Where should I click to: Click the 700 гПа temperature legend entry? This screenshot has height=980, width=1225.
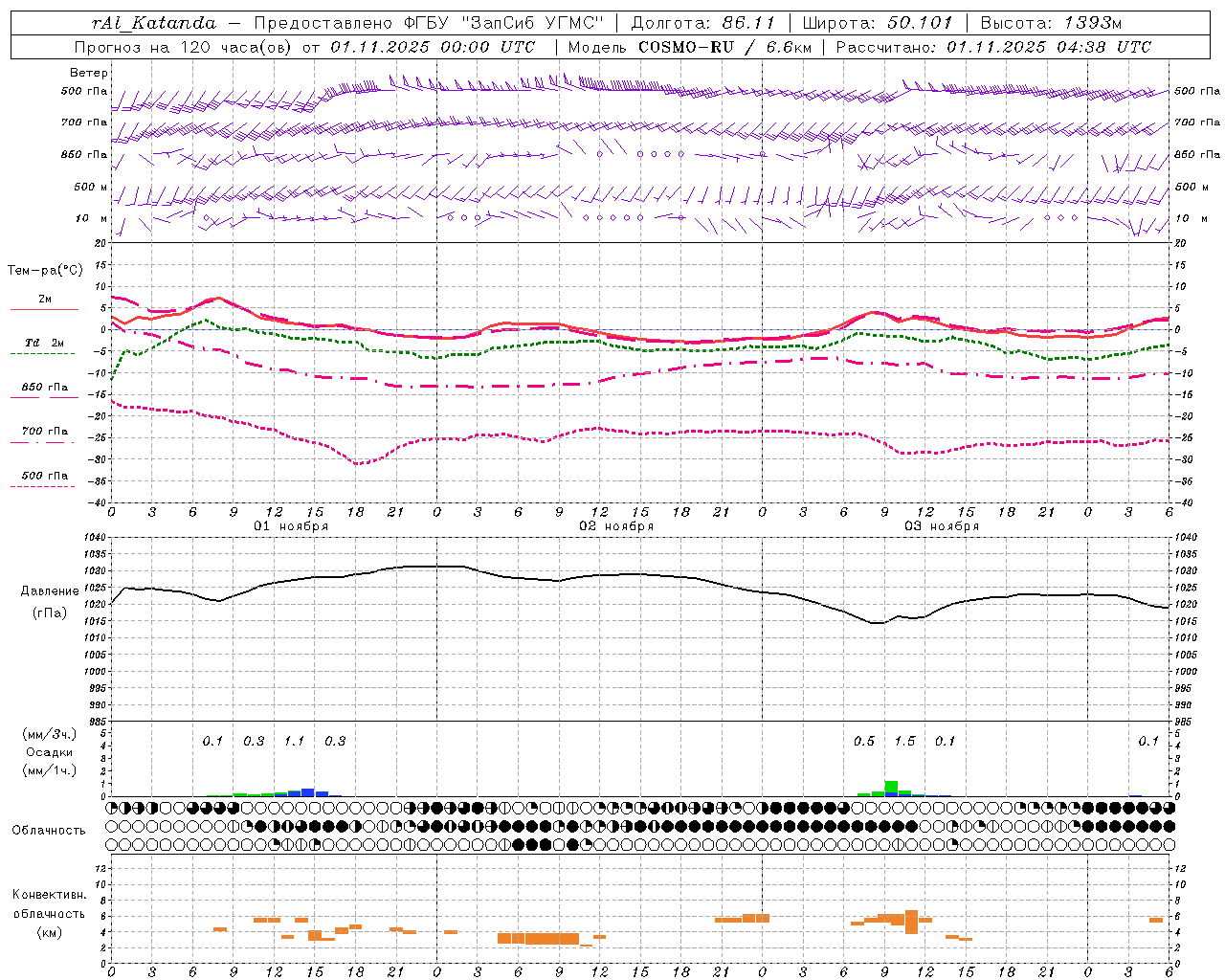(45, 432)
